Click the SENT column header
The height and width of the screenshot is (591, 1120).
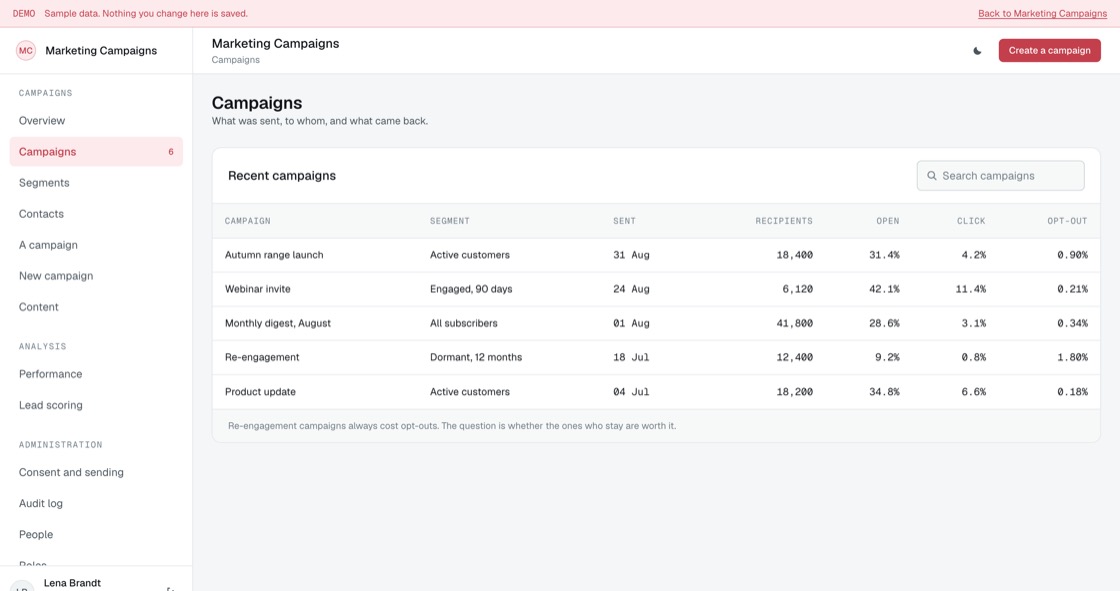click(x=624, y=221)
